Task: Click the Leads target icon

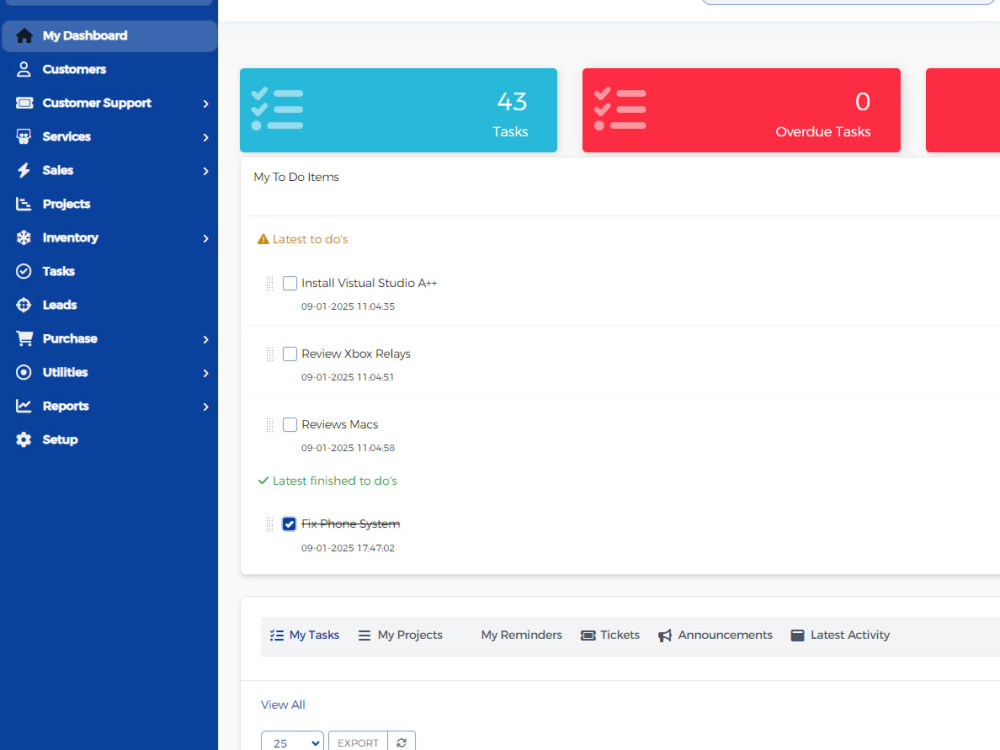Action: pos(24,305)
